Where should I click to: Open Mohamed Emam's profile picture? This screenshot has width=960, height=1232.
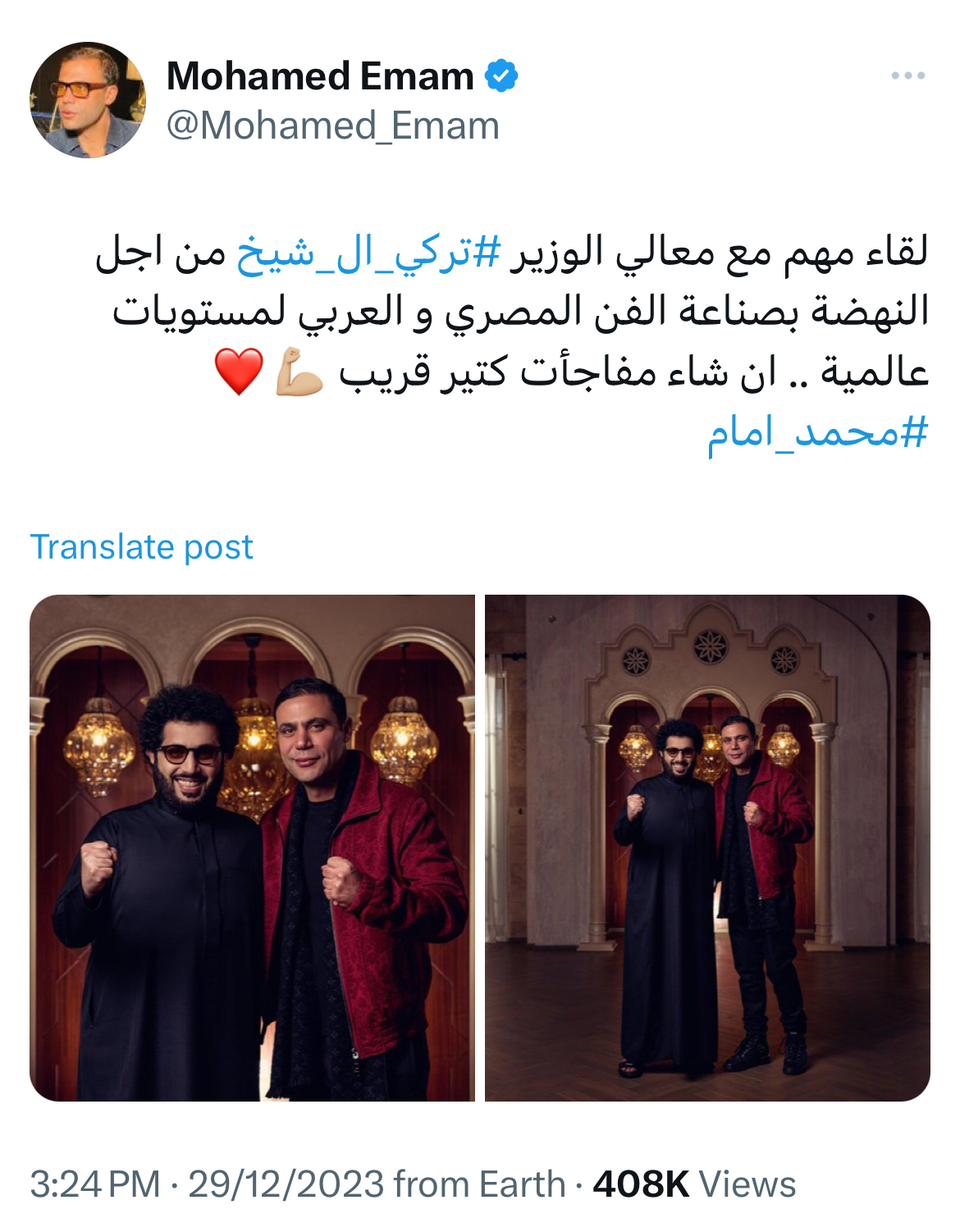88,100
